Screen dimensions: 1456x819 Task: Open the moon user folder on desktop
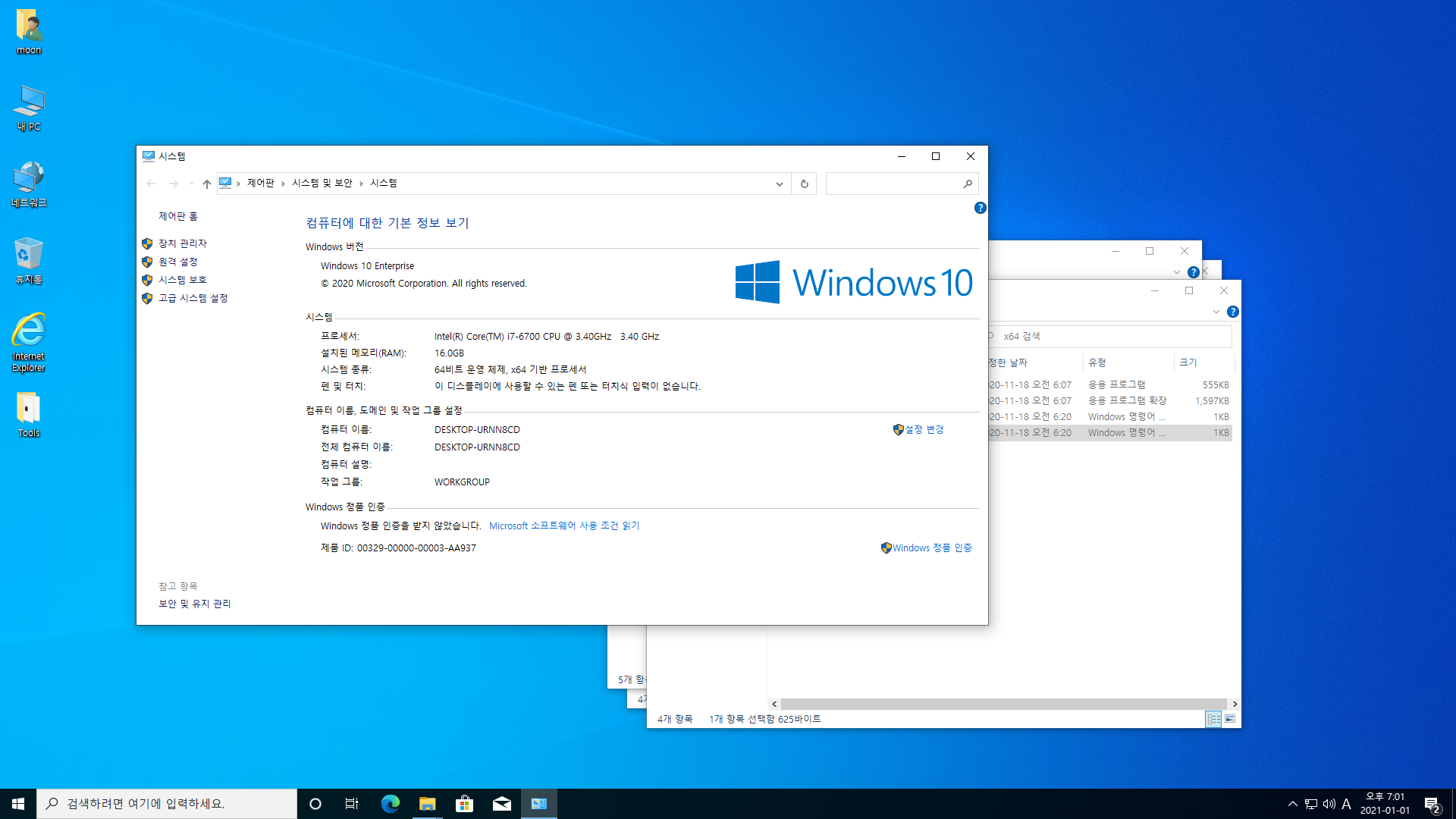(29, 32)
